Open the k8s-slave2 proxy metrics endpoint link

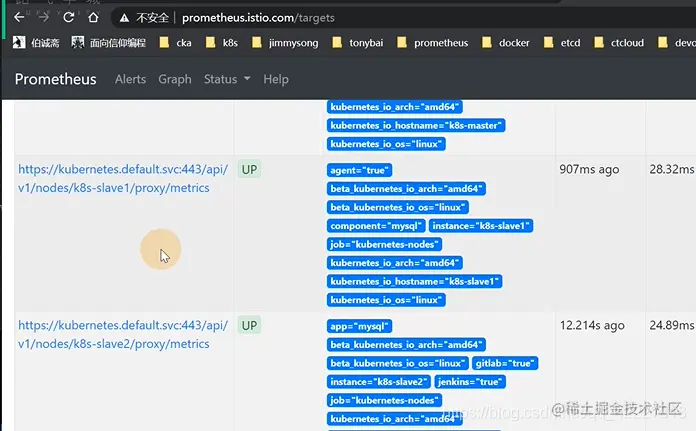point(123,334)
